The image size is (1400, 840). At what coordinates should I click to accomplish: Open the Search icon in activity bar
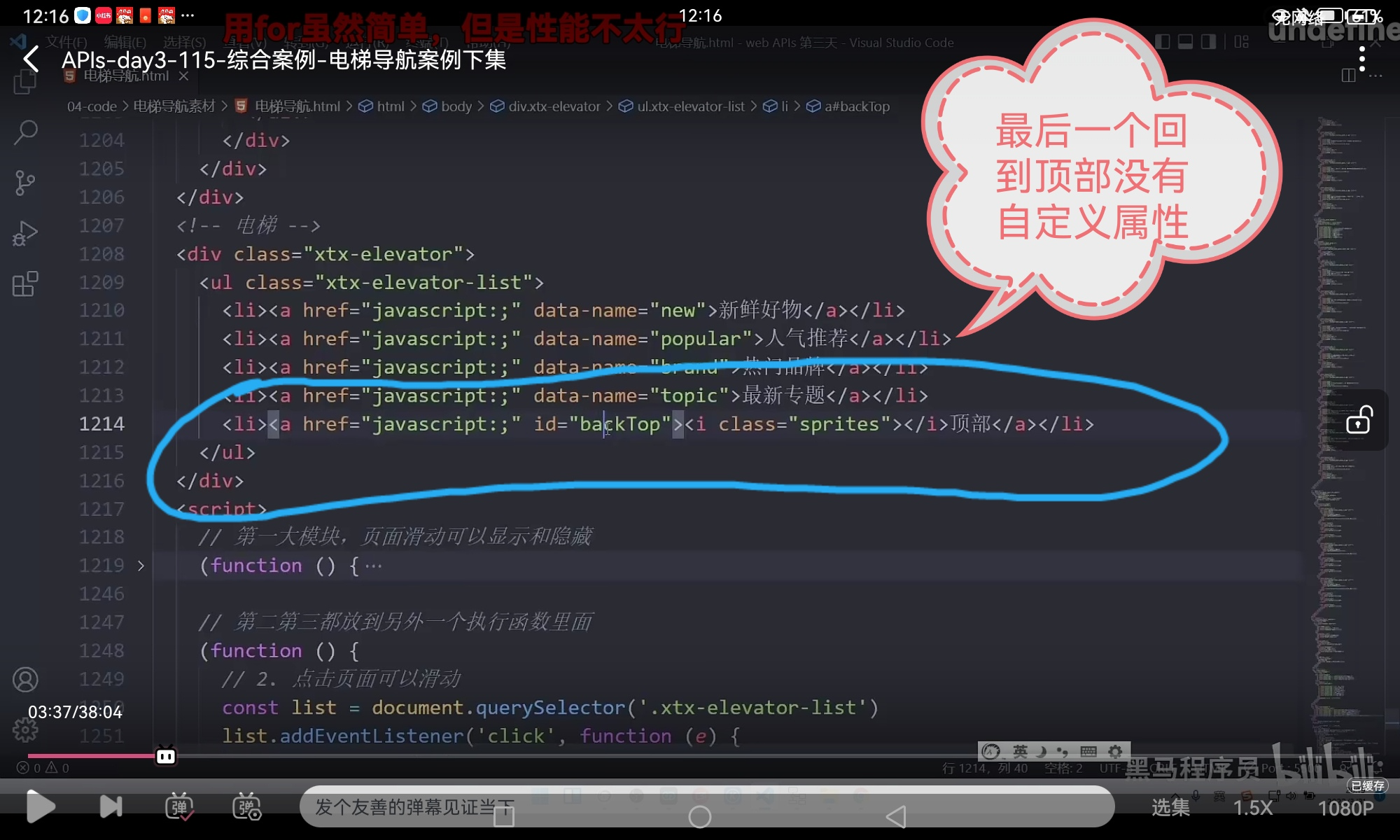pos(25,132)
